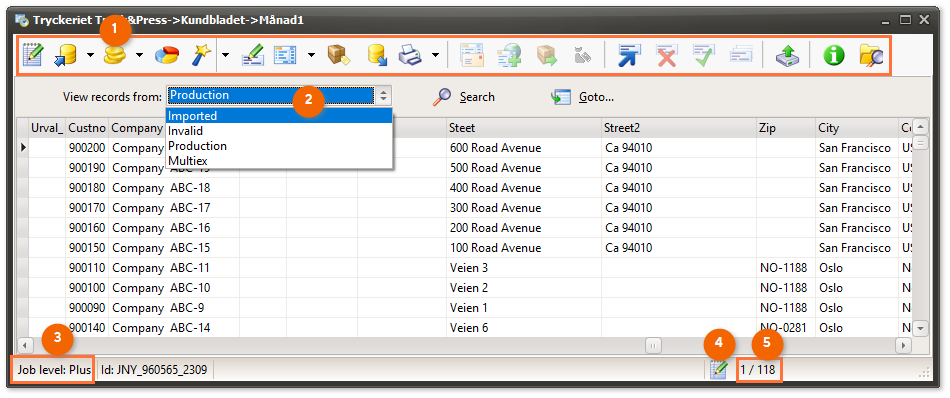Viewport: 950px width, 398px height.
Task: Click the envelope letter toolbar icon
Action: pos(473,56)
